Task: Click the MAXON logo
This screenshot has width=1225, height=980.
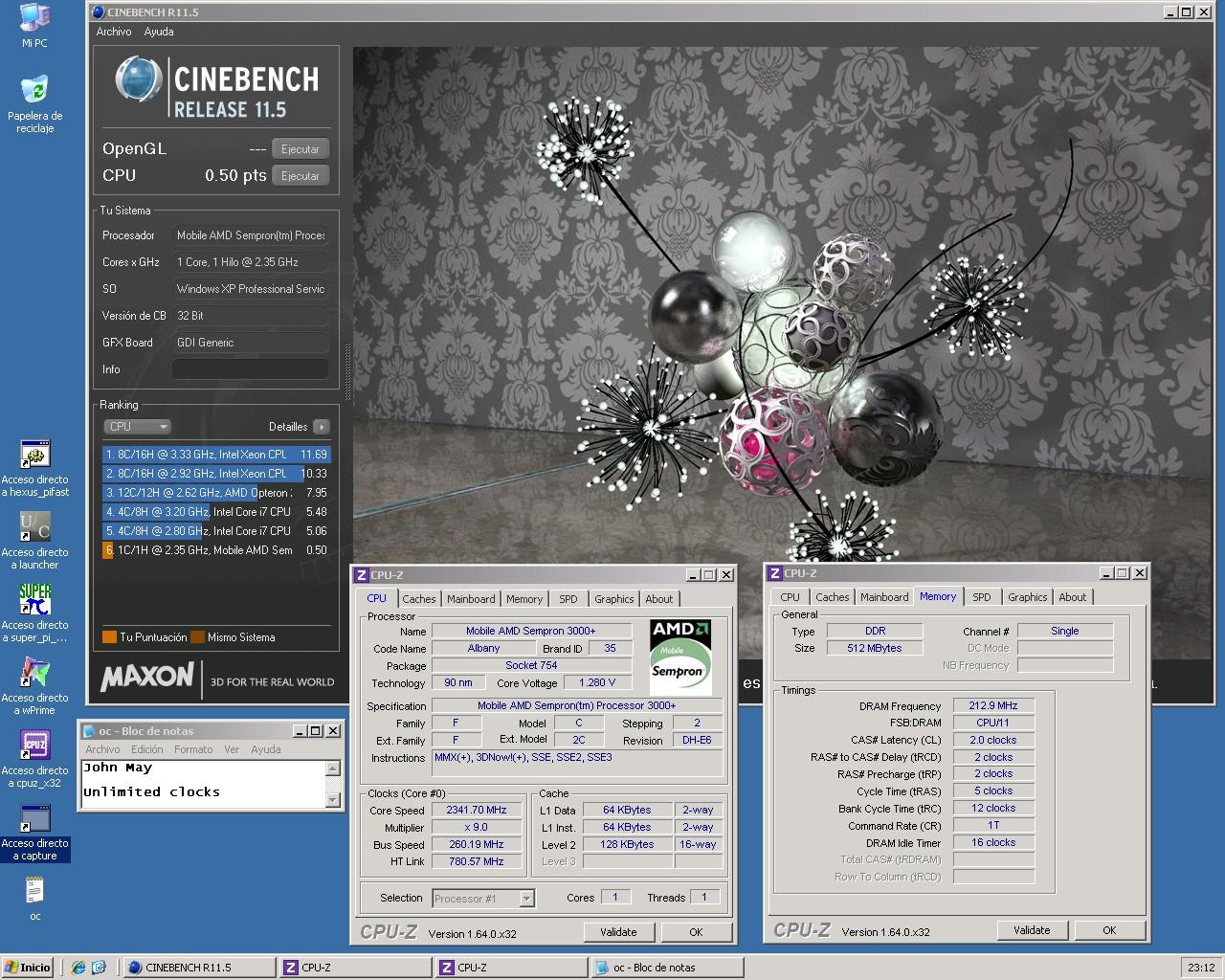Action: coord(147,677)
